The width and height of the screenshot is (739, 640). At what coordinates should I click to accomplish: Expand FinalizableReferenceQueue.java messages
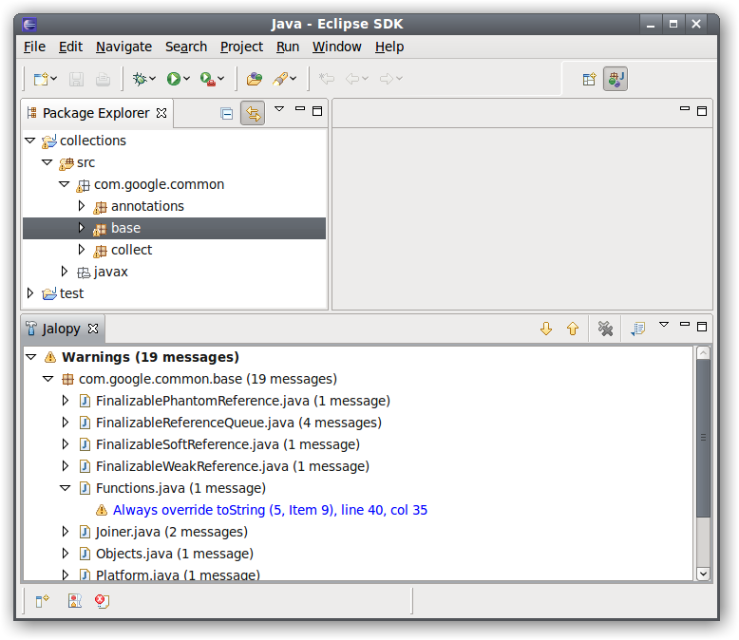66,422
